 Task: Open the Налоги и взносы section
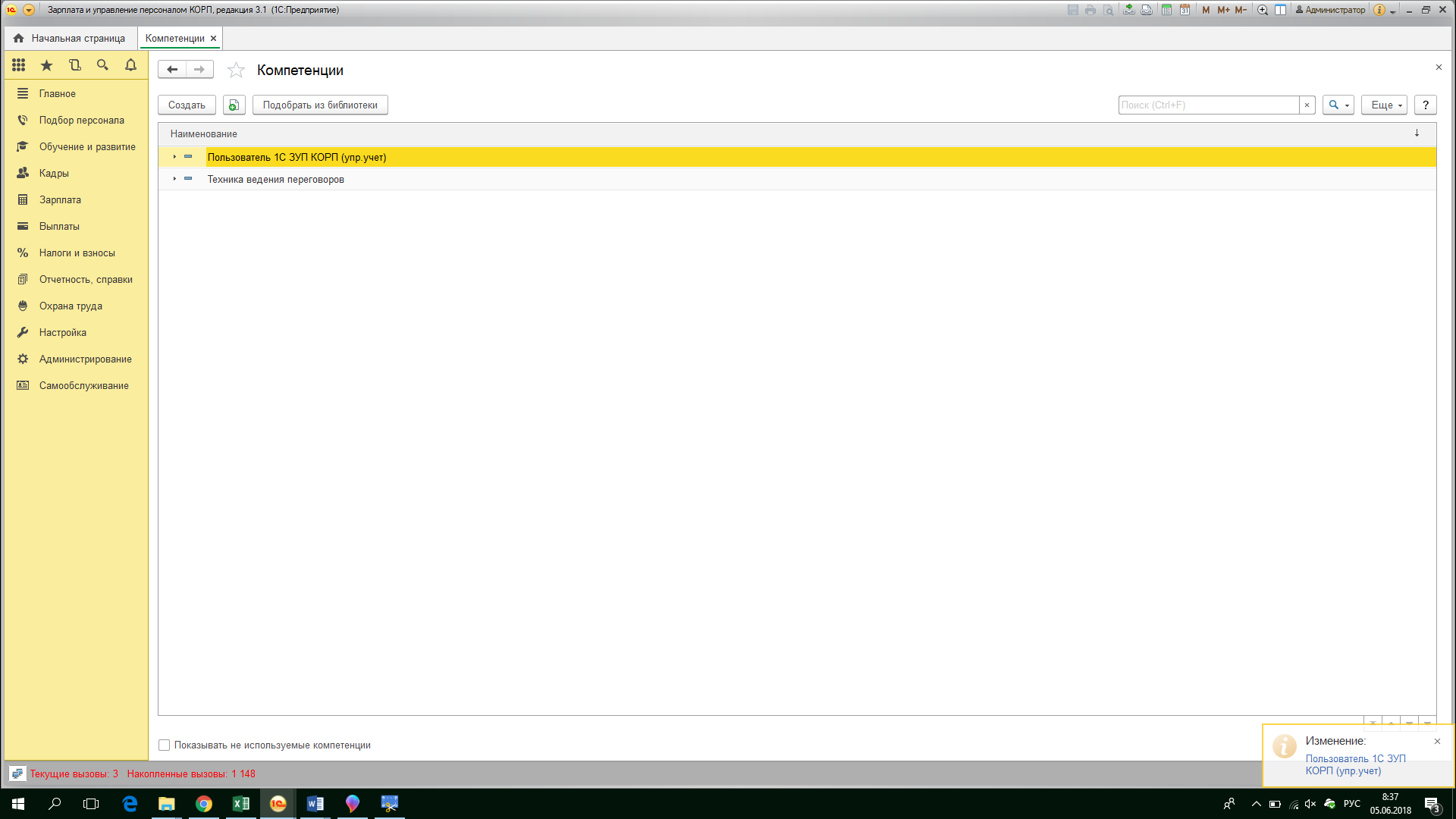click(x=77, y=253)
